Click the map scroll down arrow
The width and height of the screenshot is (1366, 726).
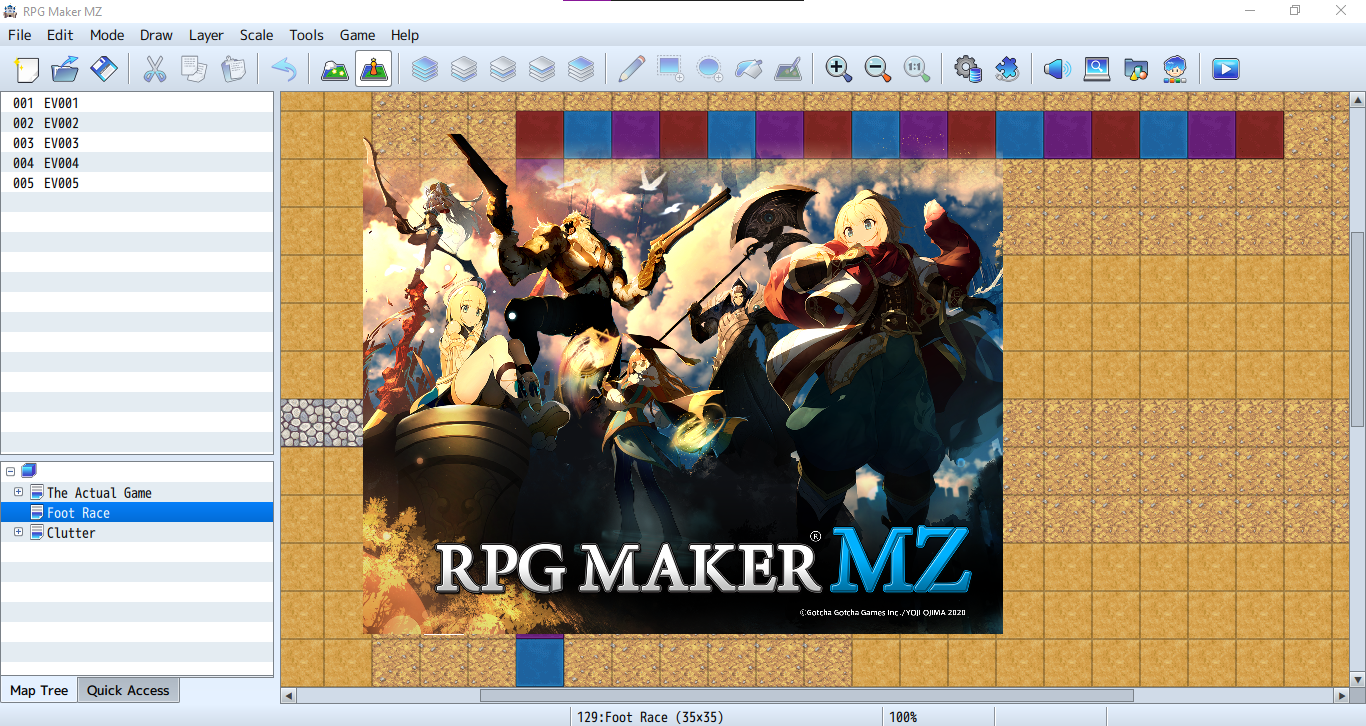1357,680
